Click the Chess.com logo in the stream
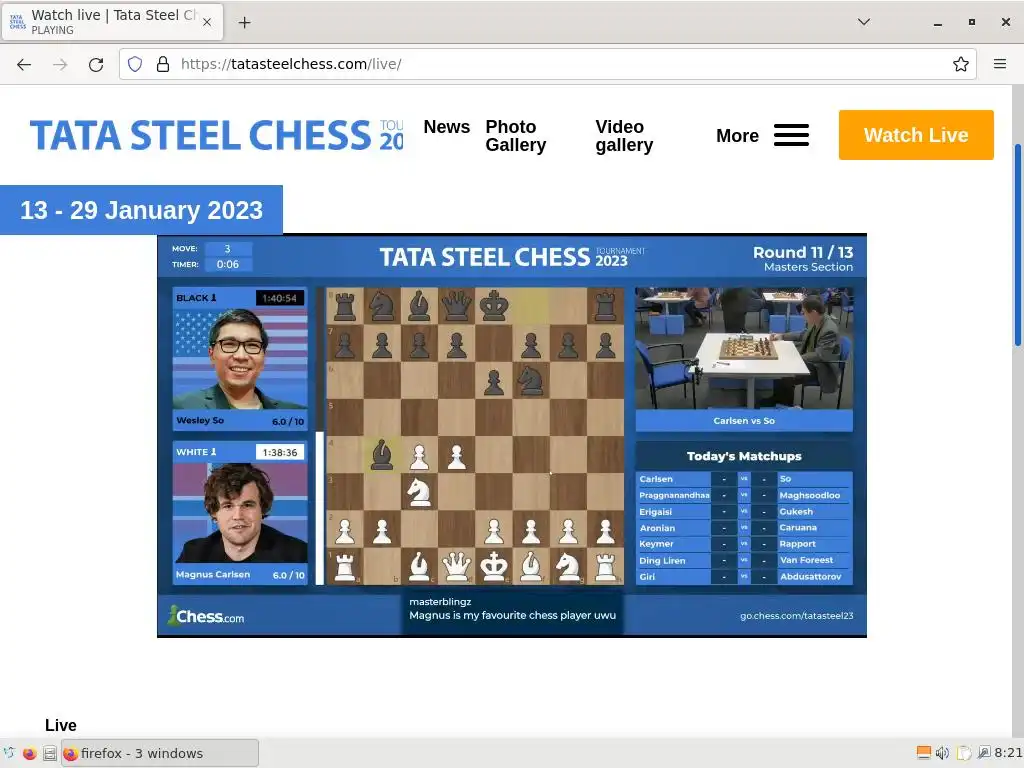This screenshot has height=768, width=1024. 206,616
